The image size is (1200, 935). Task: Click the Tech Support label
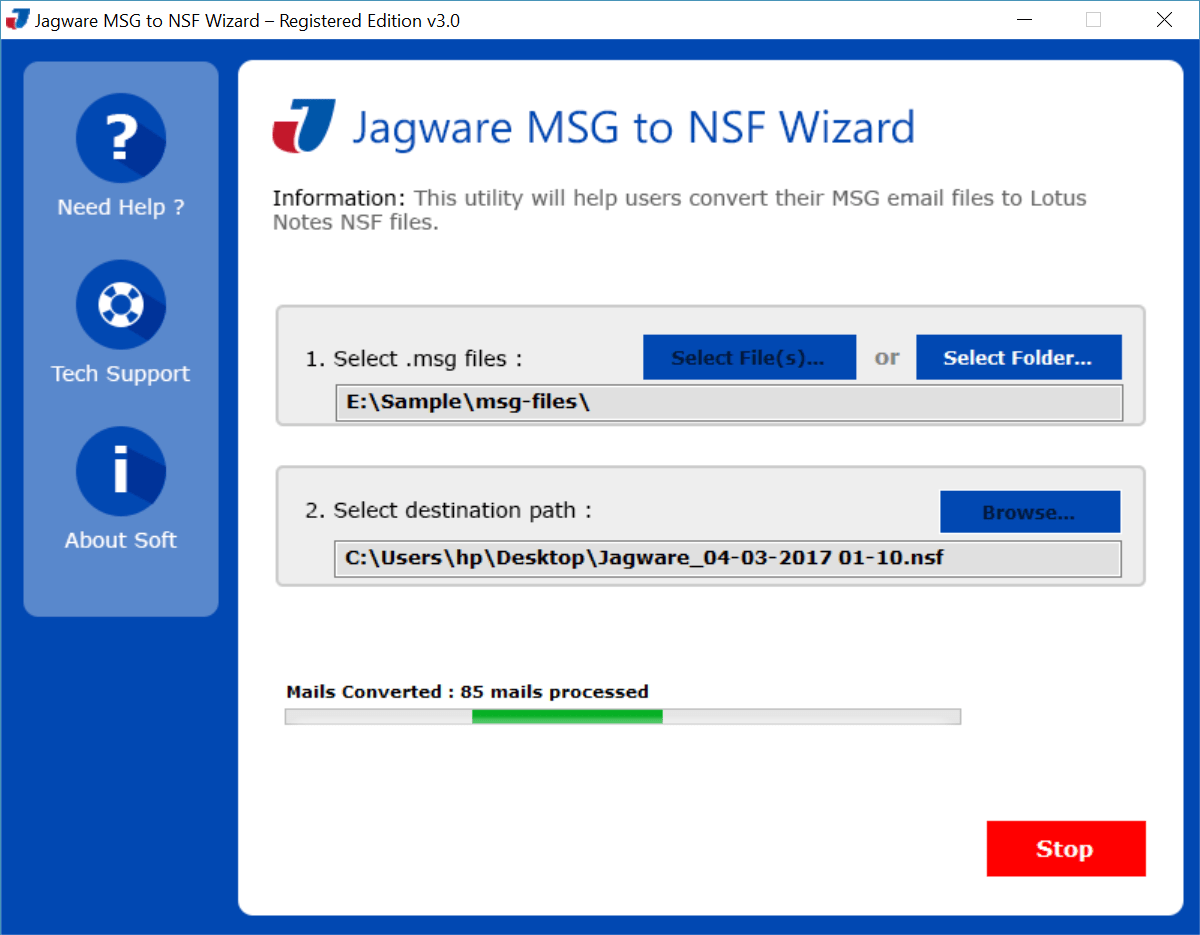point(120,373)
